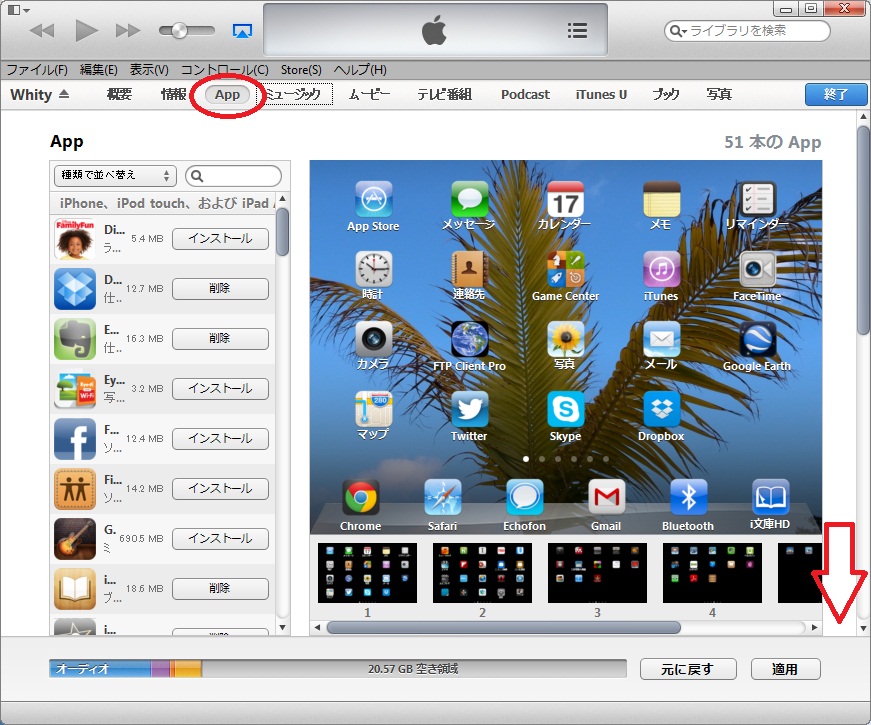Install the Facebook app (12.4 MB)
Screen dimensions: 871x725
point(221,439)
